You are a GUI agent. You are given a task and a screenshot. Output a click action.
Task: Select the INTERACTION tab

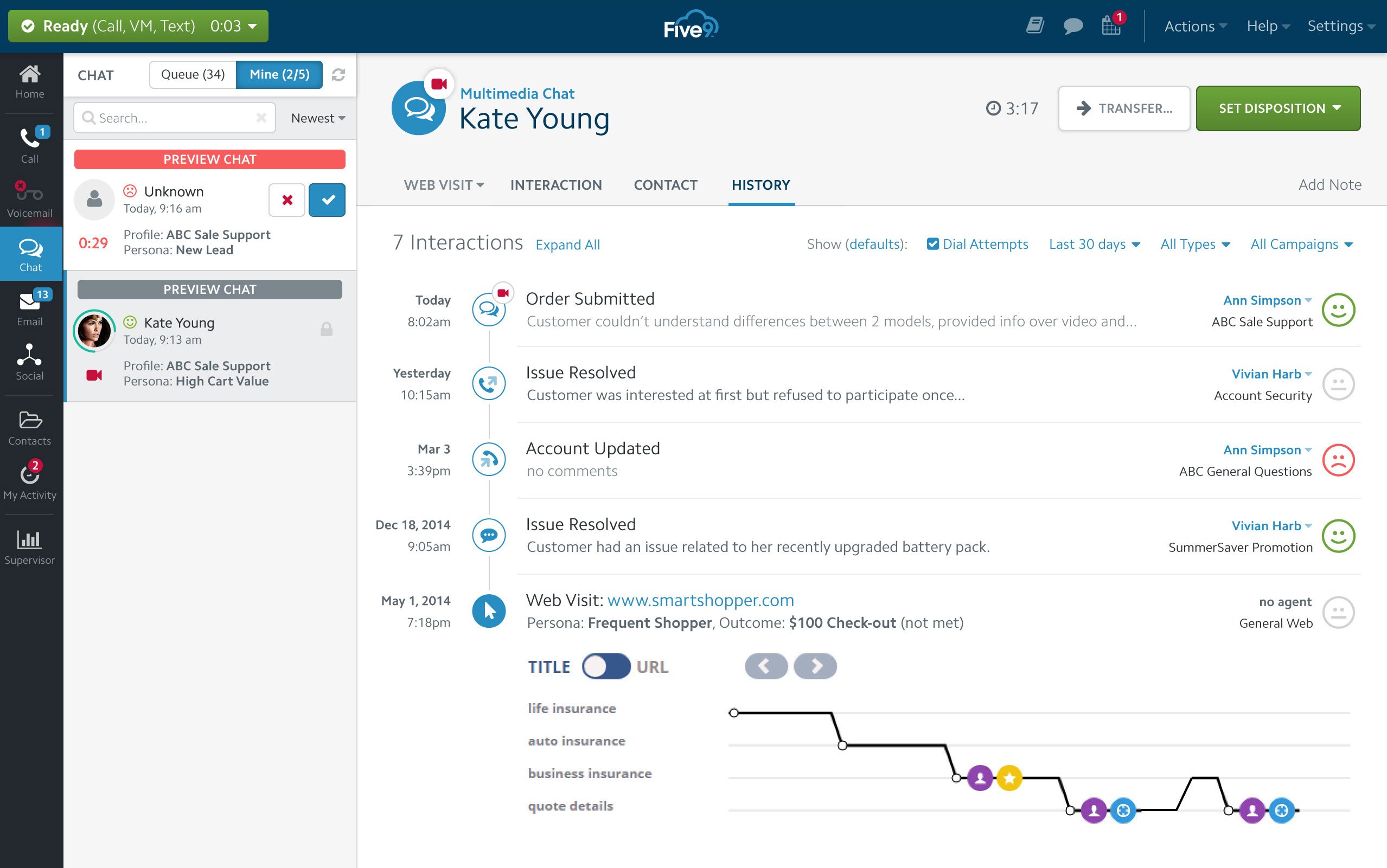coord(556,184)
